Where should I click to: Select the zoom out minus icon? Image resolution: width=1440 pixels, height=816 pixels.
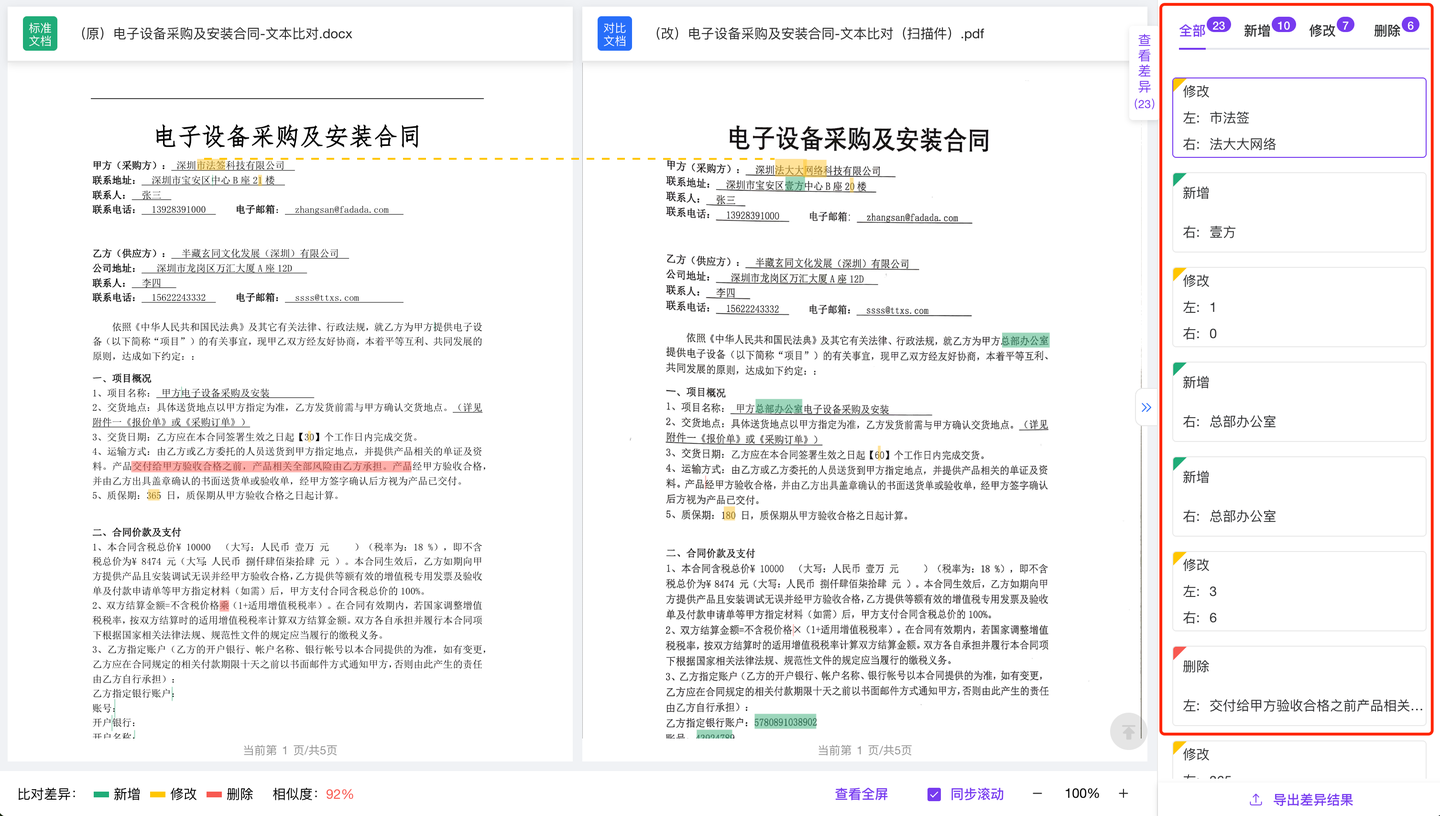1037,793
